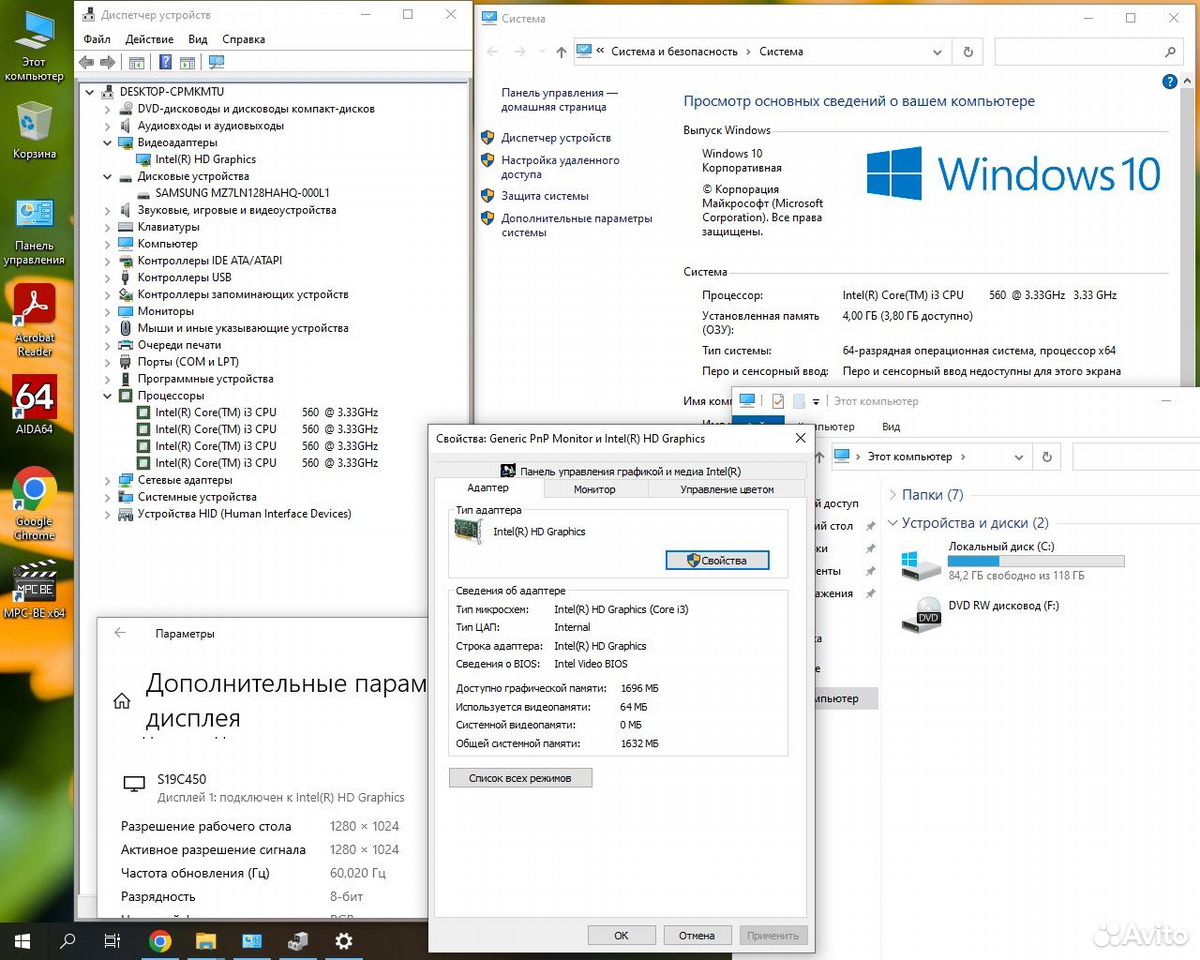Open Диспетчер устройств link in System window
Image resolution: width=1200 pixels, height=960 pixels.
pyautogui.click(x=556, y=138)
